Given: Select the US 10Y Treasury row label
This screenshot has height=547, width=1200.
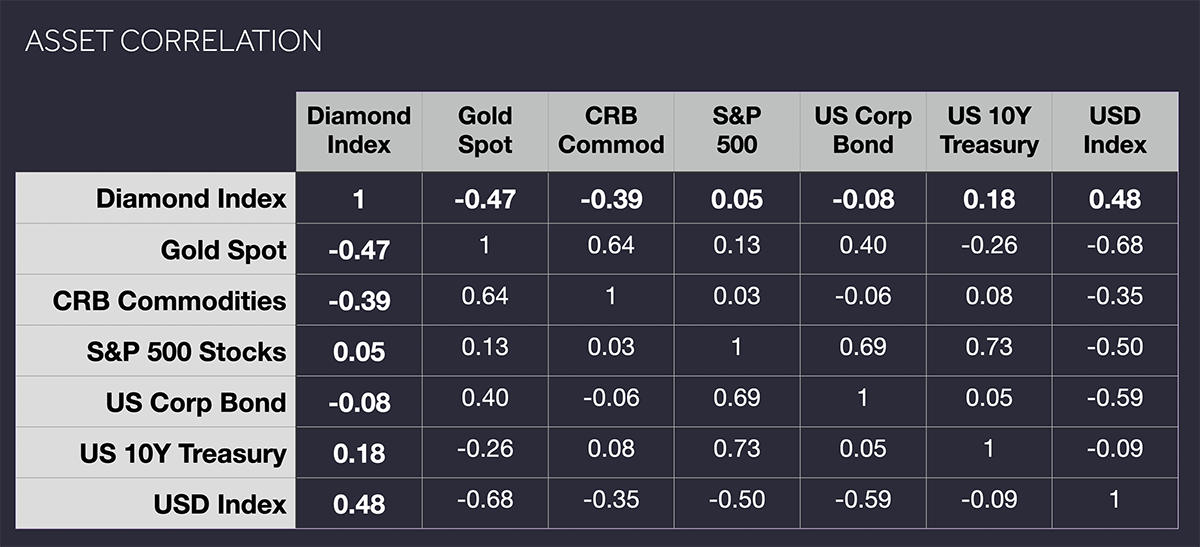Looking at the screenshot, I should 183,453.
